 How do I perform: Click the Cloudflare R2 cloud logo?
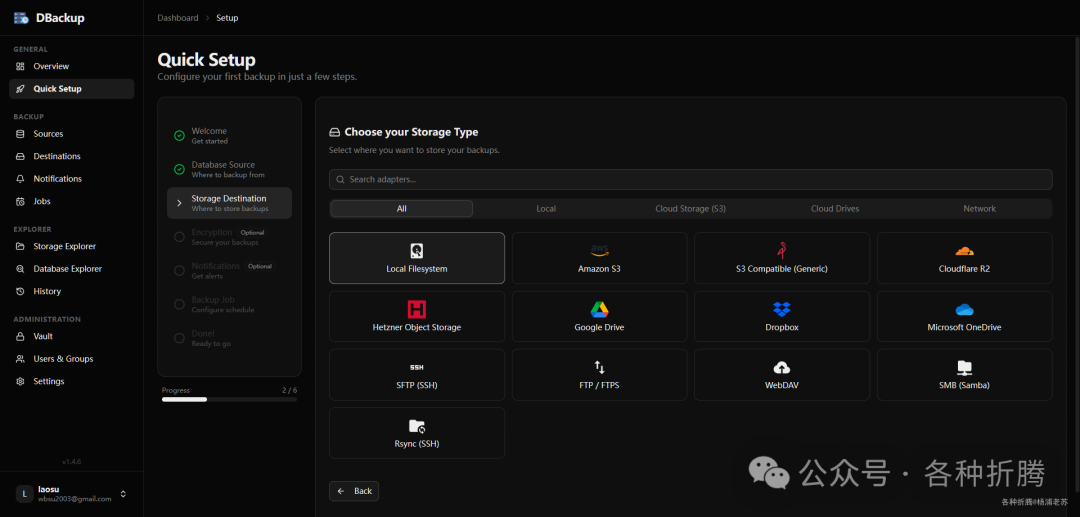(964, 251)
